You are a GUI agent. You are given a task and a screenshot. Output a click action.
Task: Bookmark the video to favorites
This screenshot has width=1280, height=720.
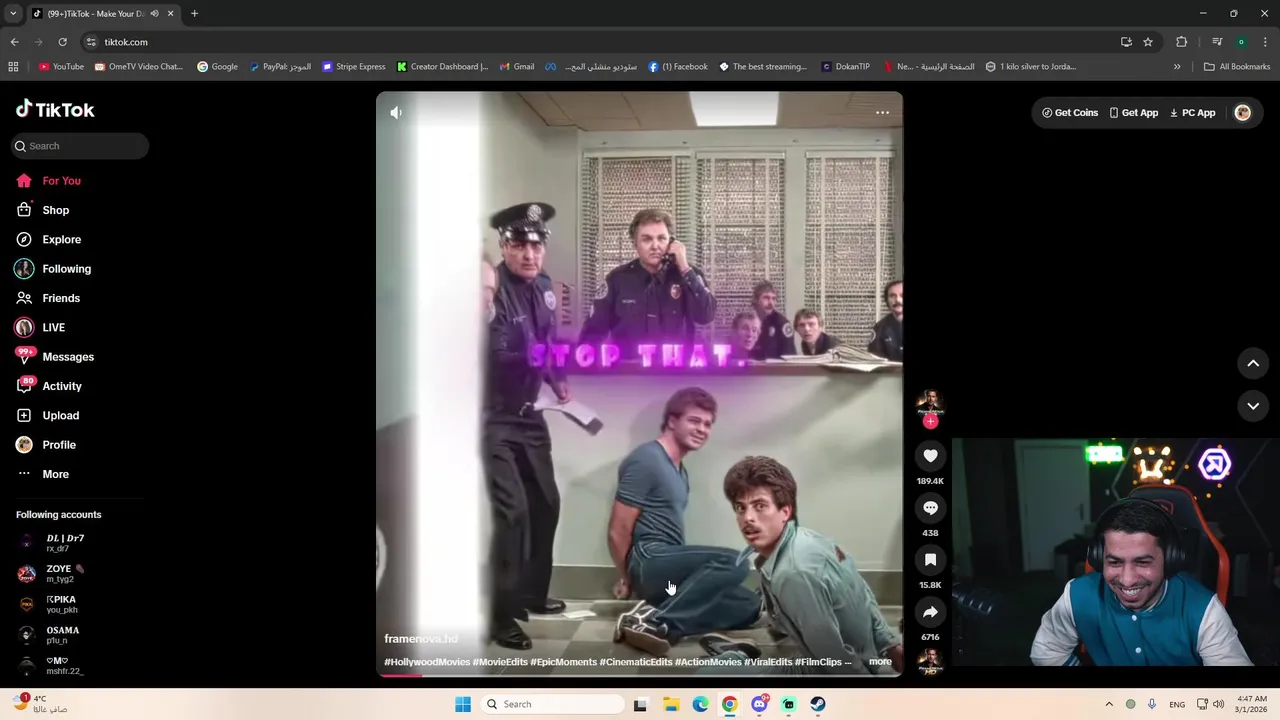pos(930,560)
